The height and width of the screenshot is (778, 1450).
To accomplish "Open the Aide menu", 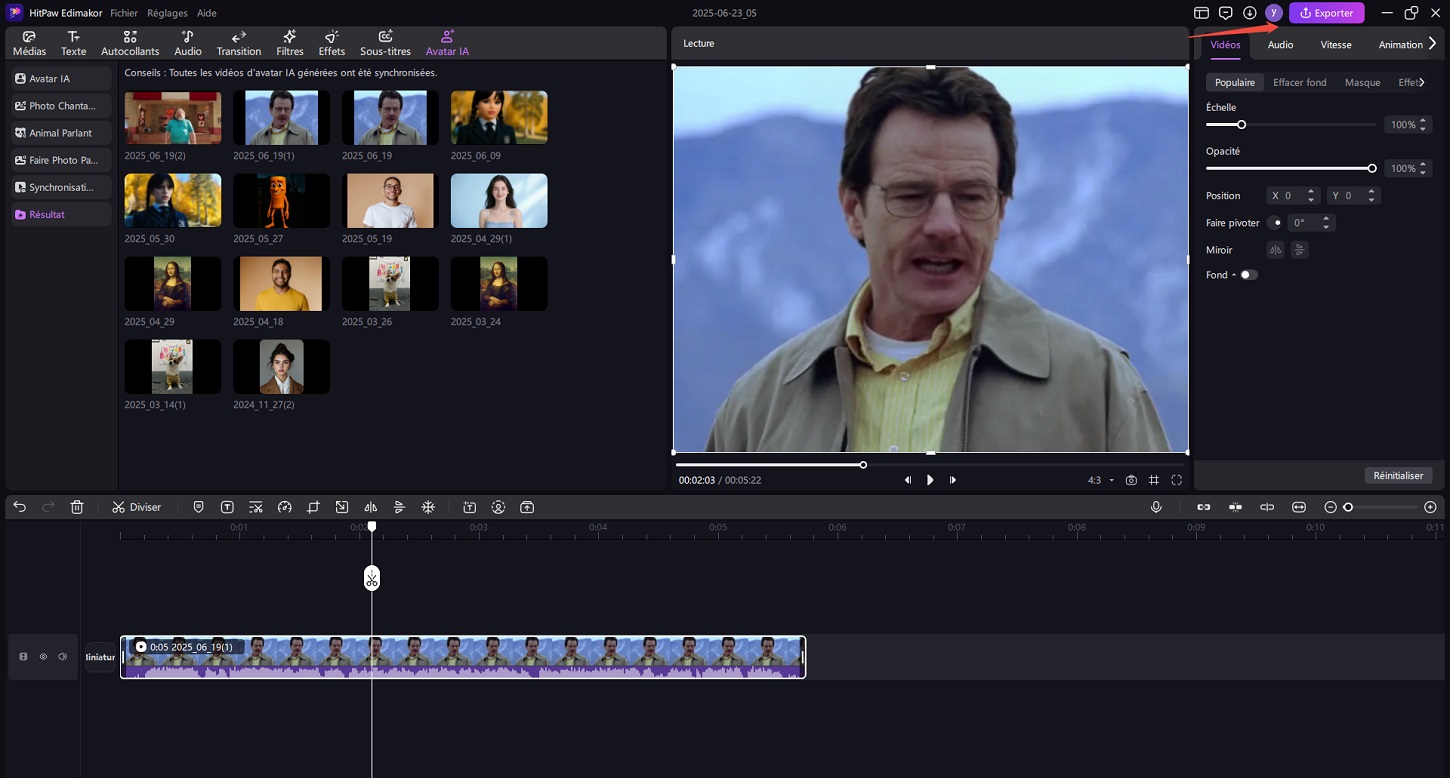I will click(x=206, y=13).
